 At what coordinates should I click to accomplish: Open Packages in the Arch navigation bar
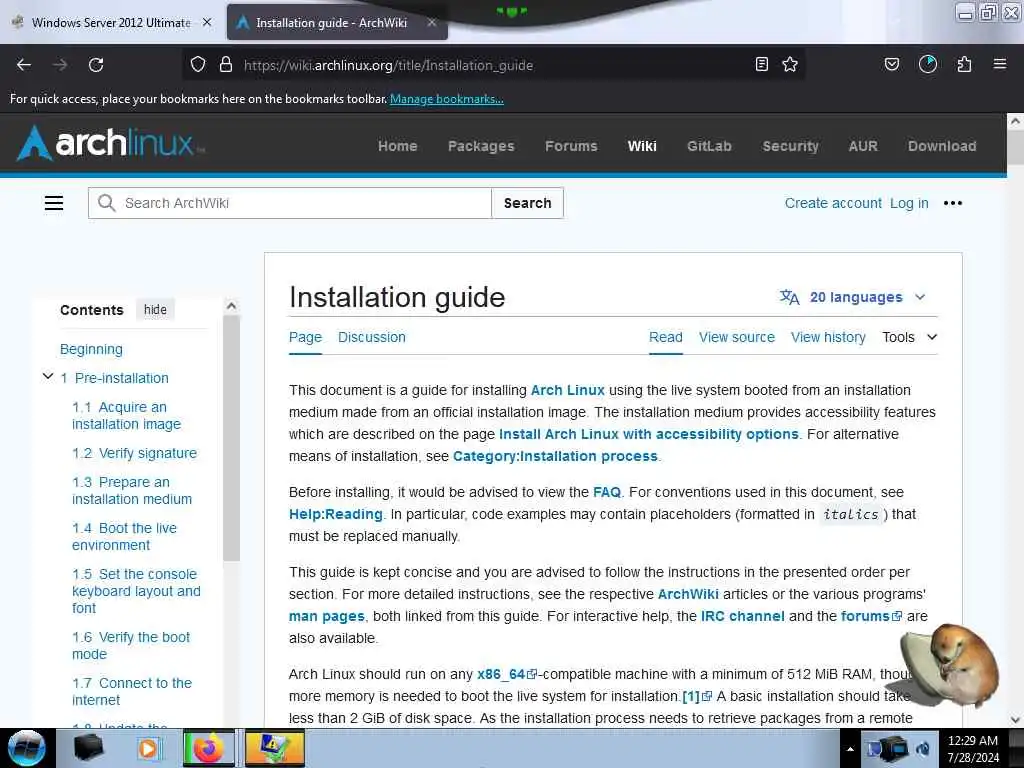click(x=481, y=146)
